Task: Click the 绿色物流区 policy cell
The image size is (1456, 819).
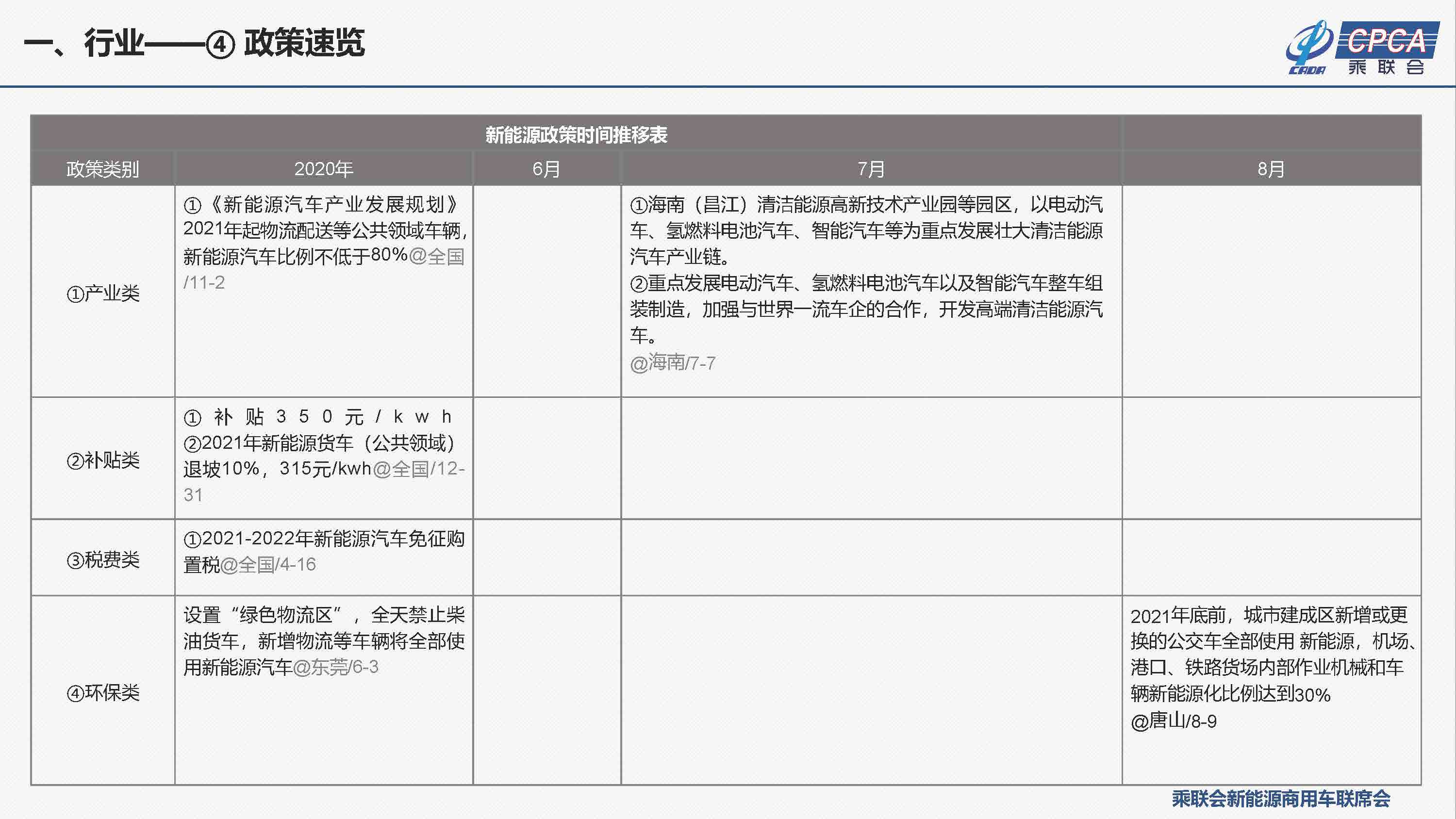Action: [324, 690]
